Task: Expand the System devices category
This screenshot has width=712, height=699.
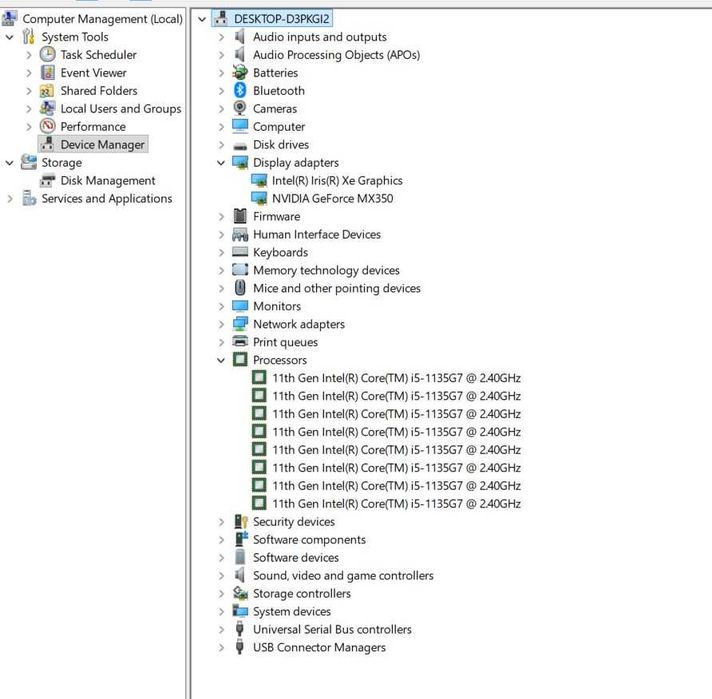Action: click(221, 612)
